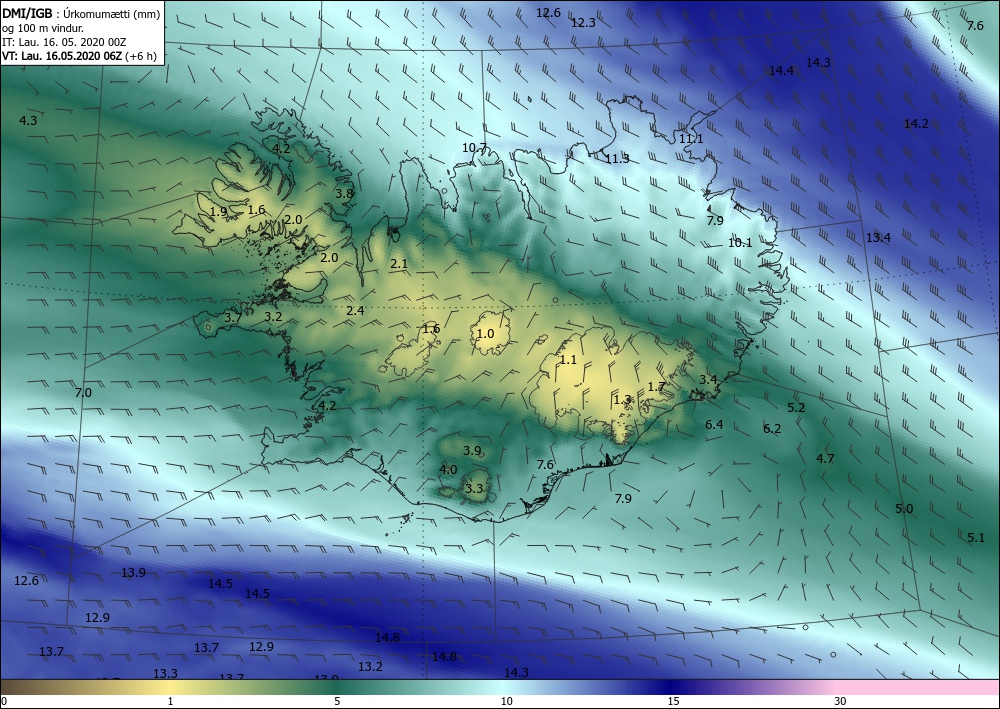The width and height of the screenshot is (1000, 709).
Task: Click the pink end of the colour scale
Action: pos(918,687)
